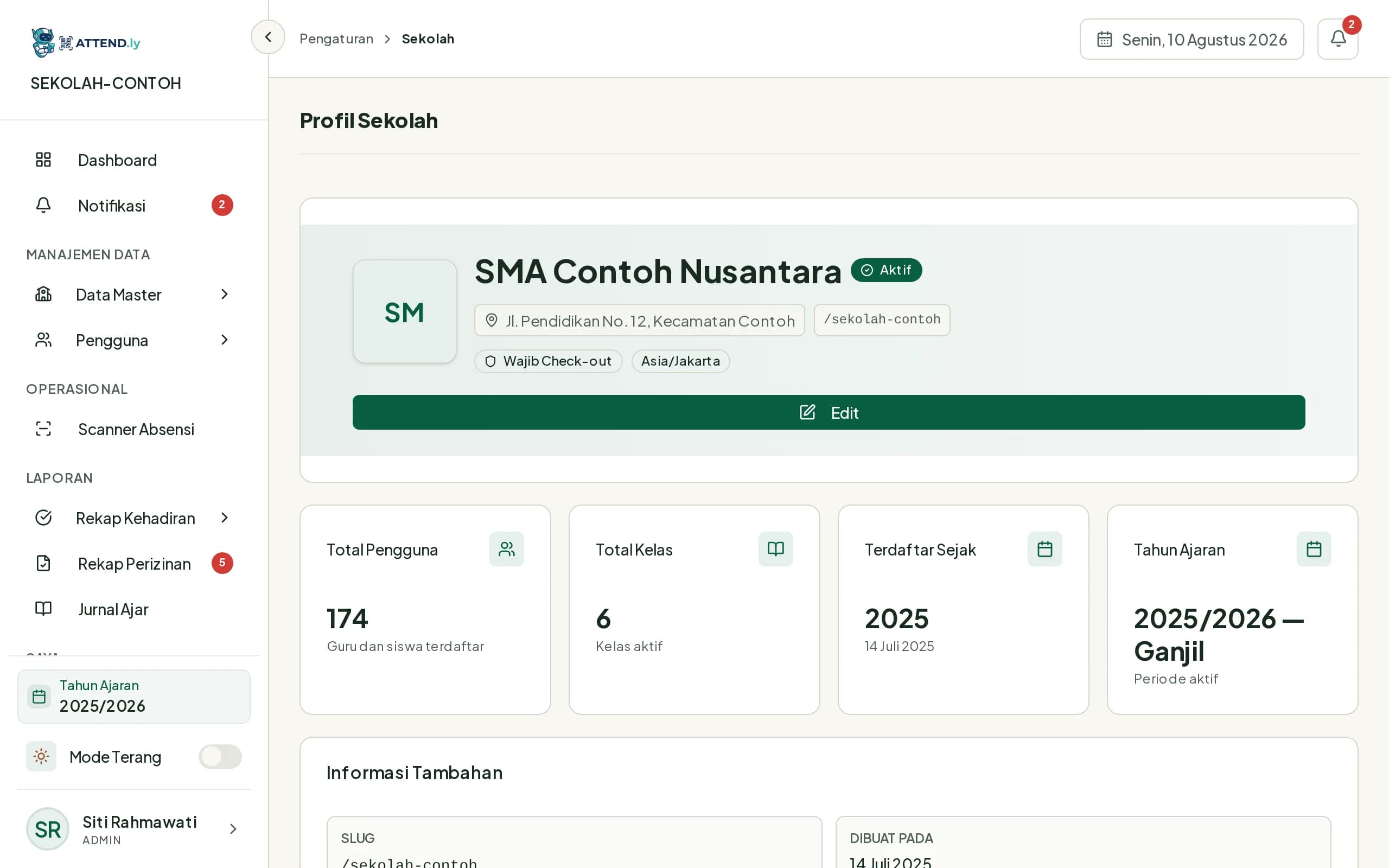This screenshot has width=1389, height=868.
Task: Click the SM school logo thumbnail
Action: tap(405, 312)
